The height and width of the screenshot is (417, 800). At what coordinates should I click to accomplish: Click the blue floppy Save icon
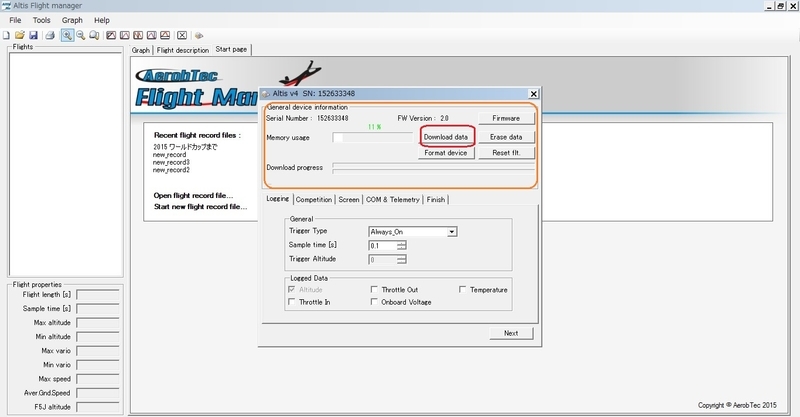coord(33,35)
